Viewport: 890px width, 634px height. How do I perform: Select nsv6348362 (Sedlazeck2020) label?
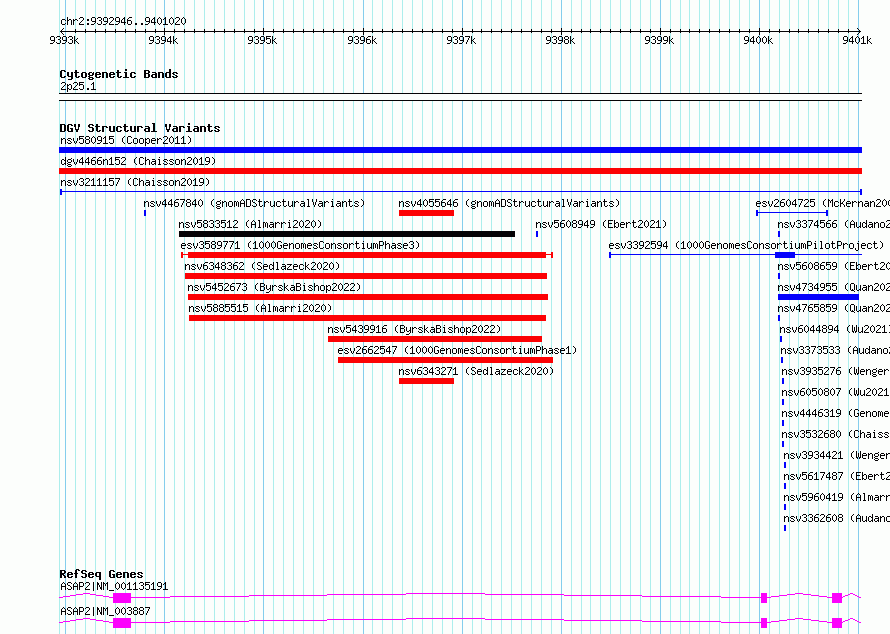pyautogui.click(x=262, y=266)
